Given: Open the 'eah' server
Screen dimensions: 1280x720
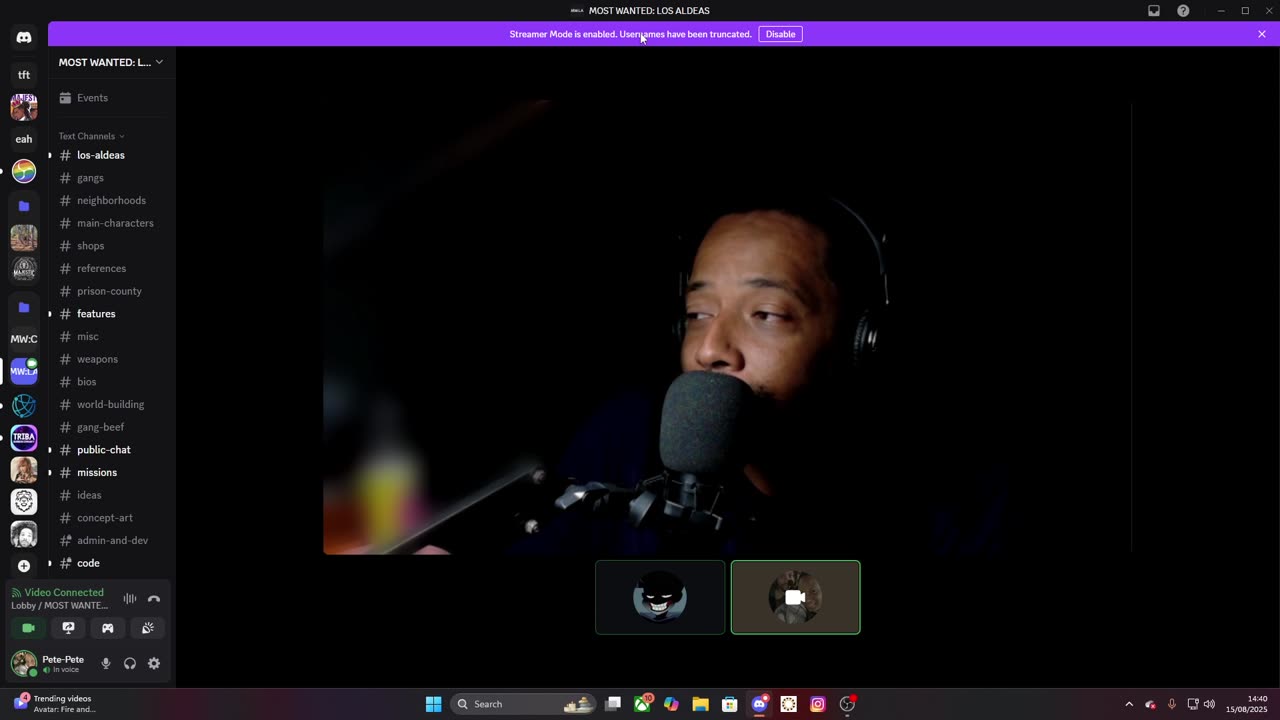Looking at the screenshot, I should [24, 139].
